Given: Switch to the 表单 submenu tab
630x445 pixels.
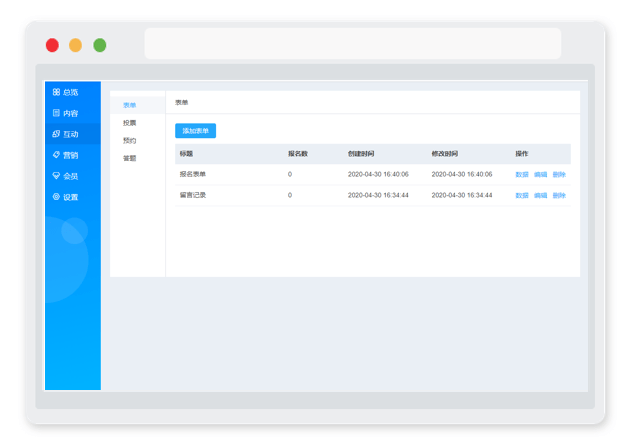Looking at the screenshot, I should tap(138, 105).
